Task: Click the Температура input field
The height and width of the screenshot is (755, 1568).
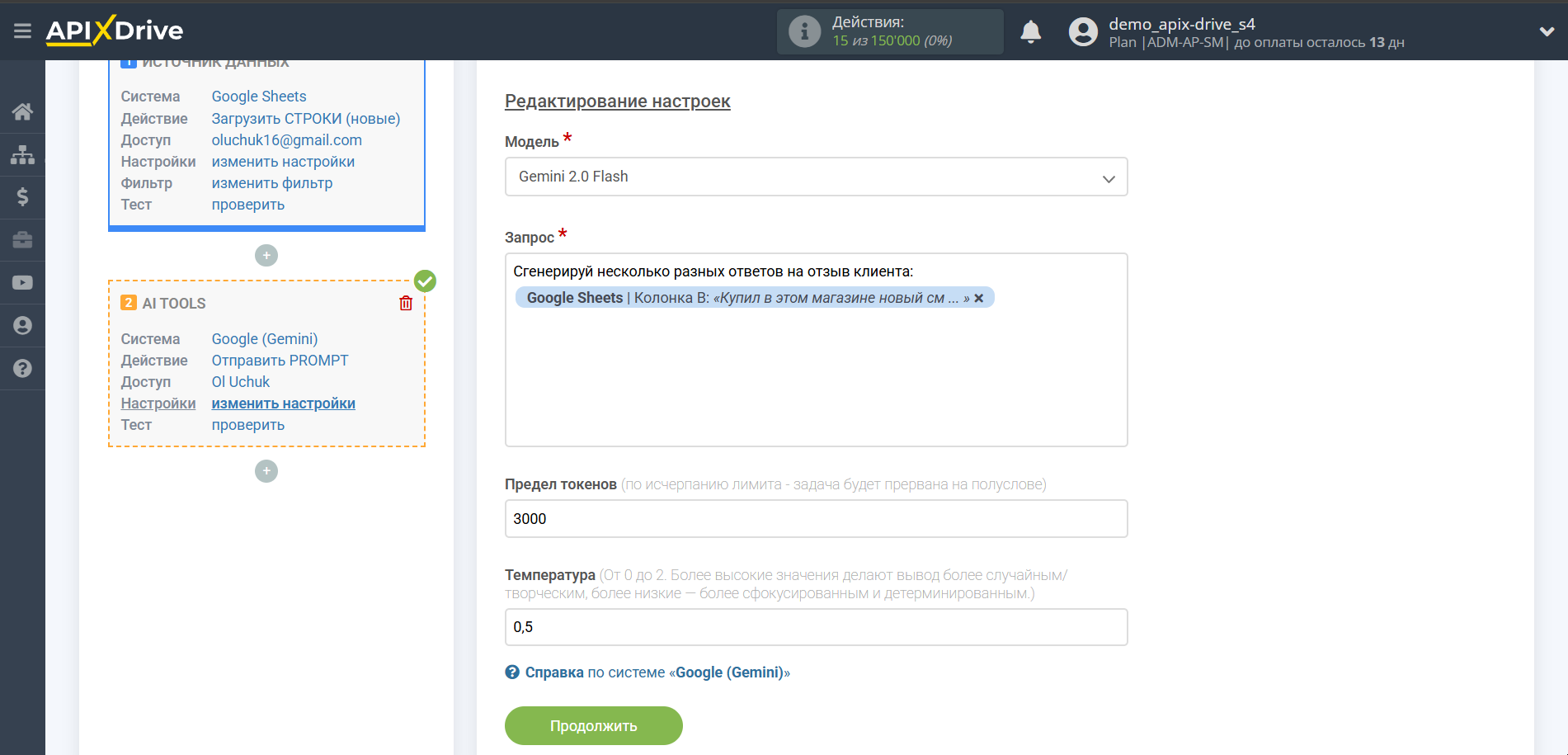Action: pyautogui.click(x=816, y=627)
